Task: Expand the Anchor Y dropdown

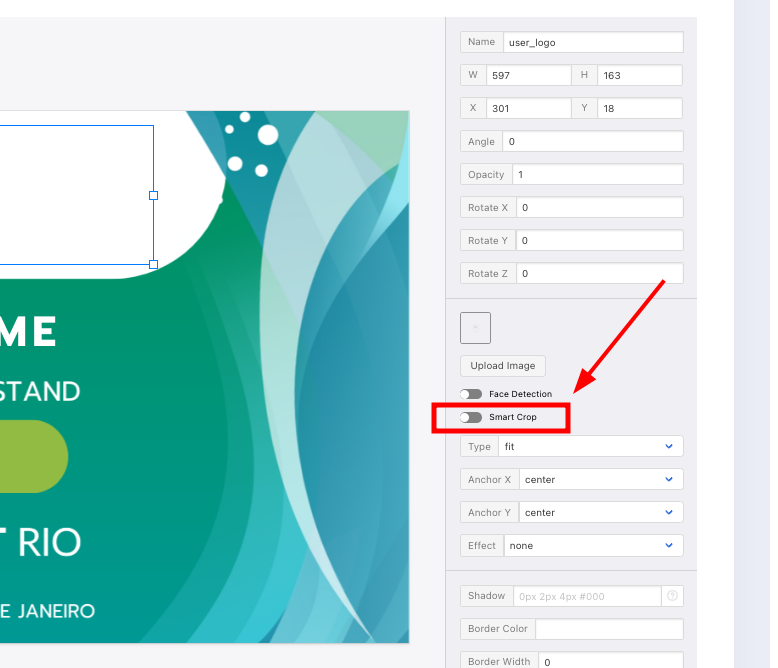Action: coord(600,512)
